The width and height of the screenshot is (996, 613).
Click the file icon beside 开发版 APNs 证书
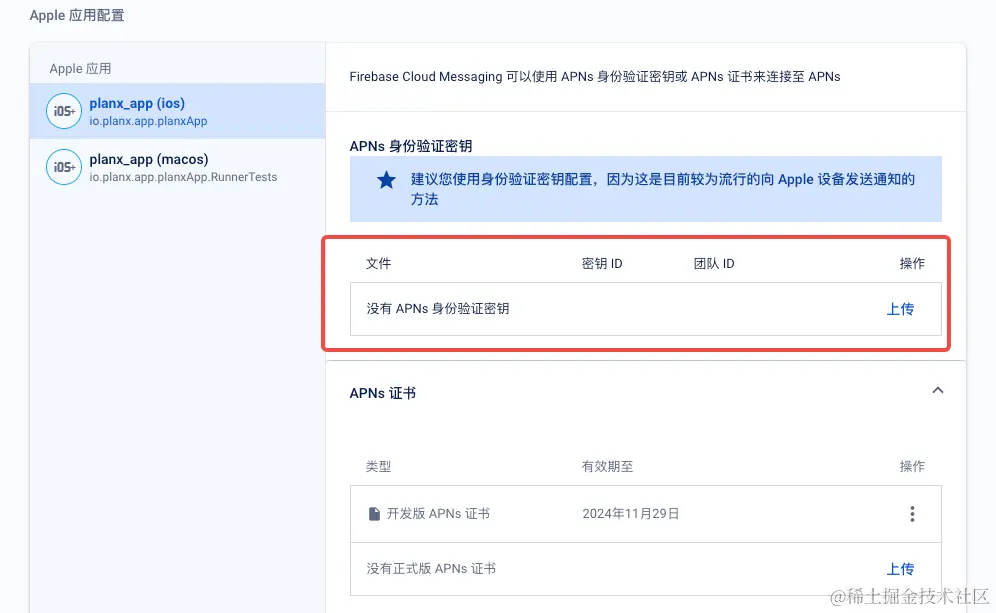pos(374,514)
